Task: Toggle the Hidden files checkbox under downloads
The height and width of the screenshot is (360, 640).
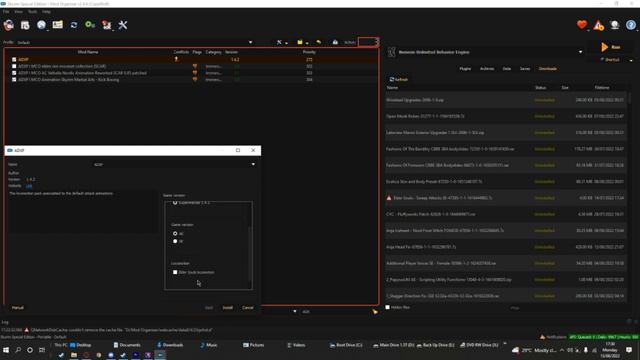Action: (388, 307)
